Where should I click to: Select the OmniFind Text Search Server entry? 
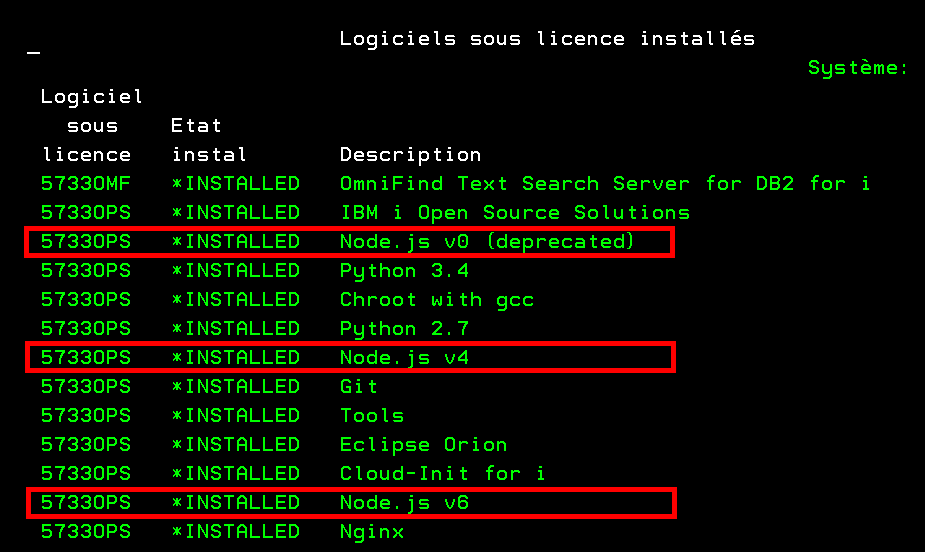[604, 184]
